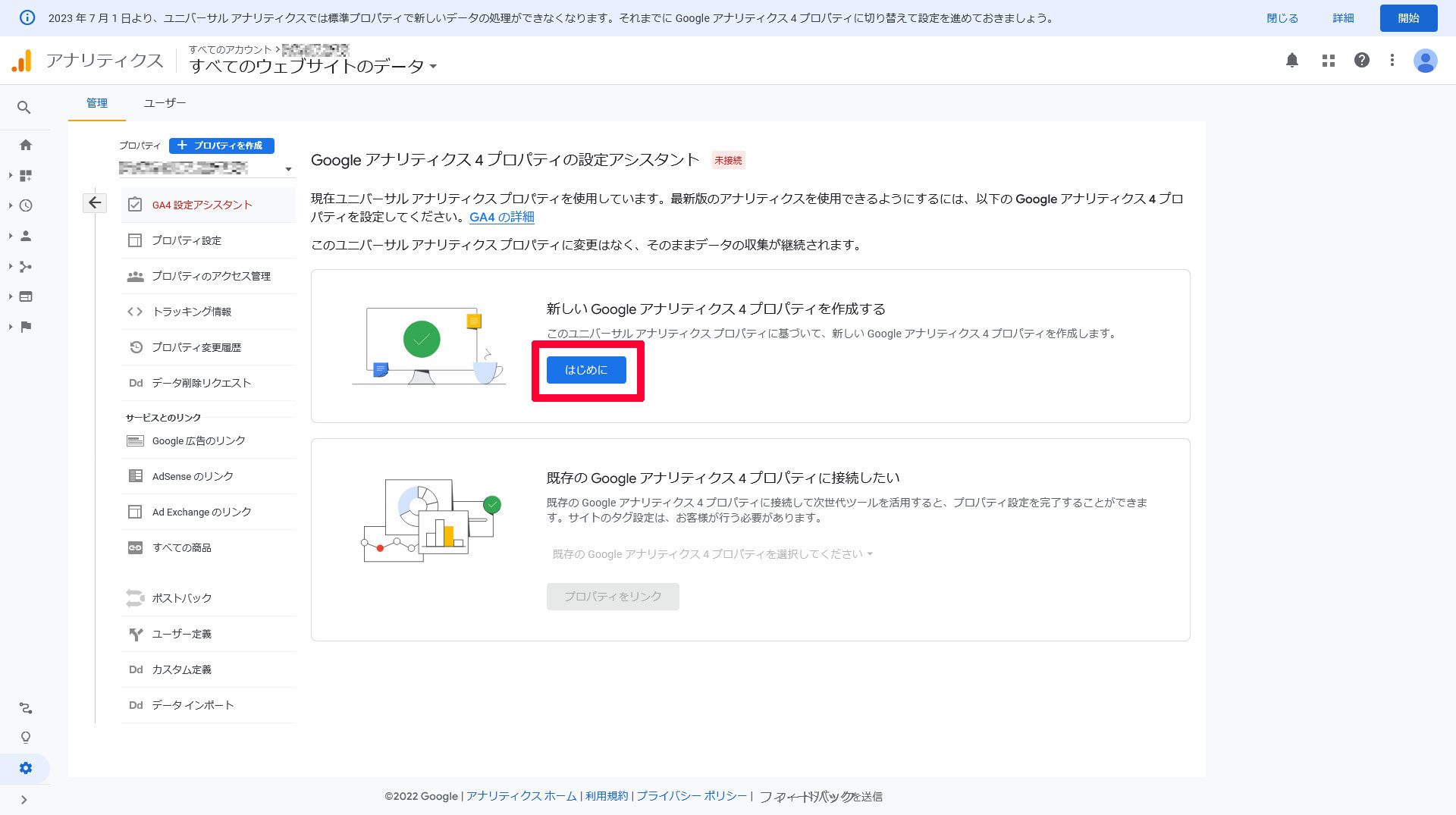Open the Admin gear icon
This screenshot has height=815, width=1456.
coord(26,768)
